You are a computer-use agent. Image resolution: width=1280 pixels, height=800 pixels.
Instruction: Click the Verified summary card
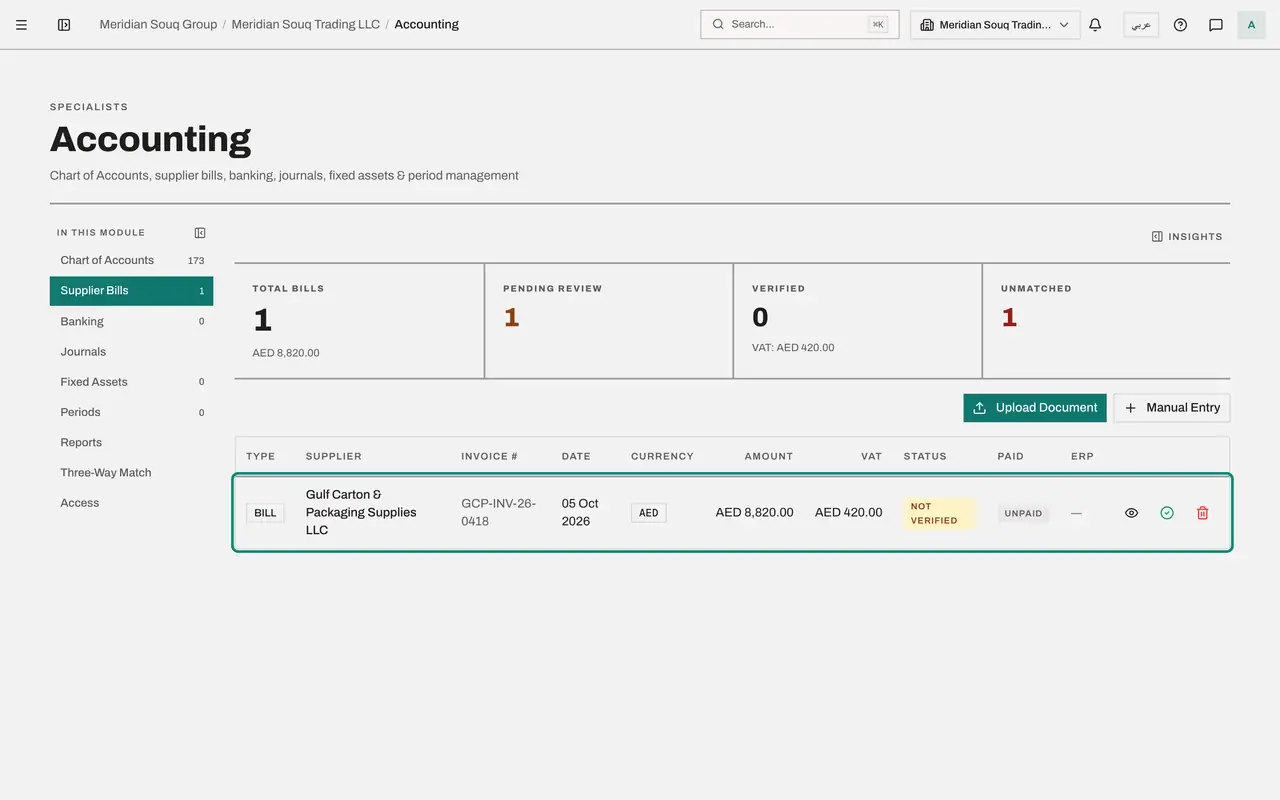pos(858,321)
